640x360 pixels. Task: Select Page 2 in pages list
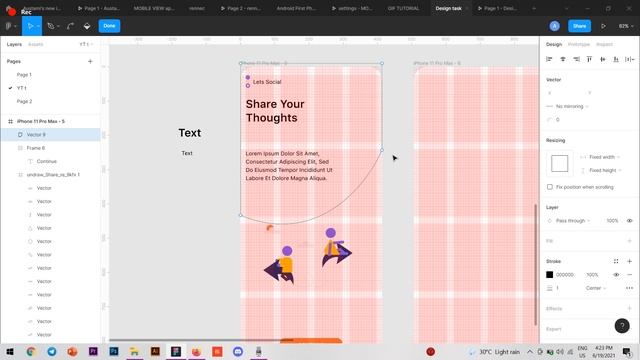[24, 101]
